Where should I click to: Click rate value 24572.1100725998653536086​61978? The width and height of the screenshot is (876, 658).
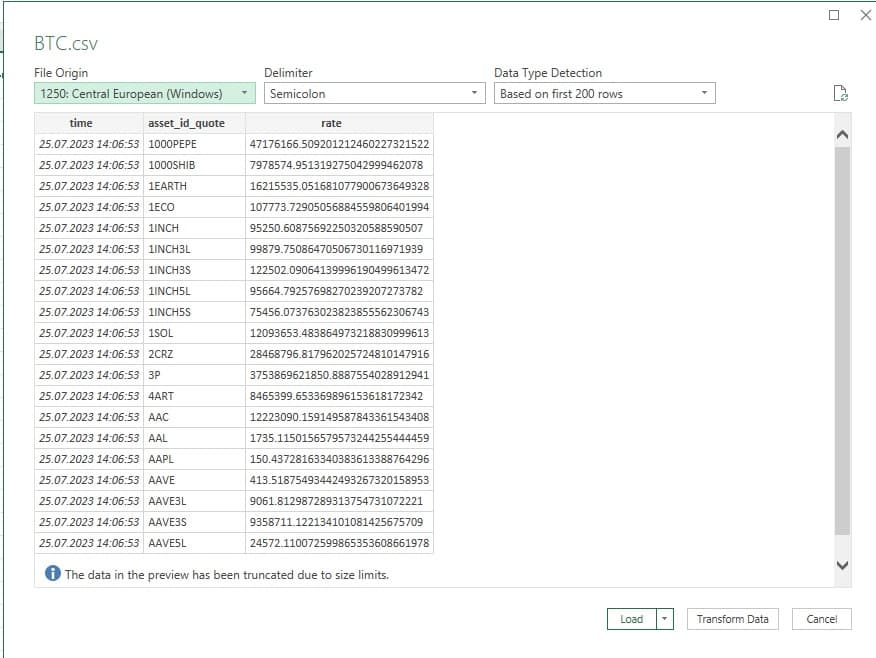pos(339,543)
